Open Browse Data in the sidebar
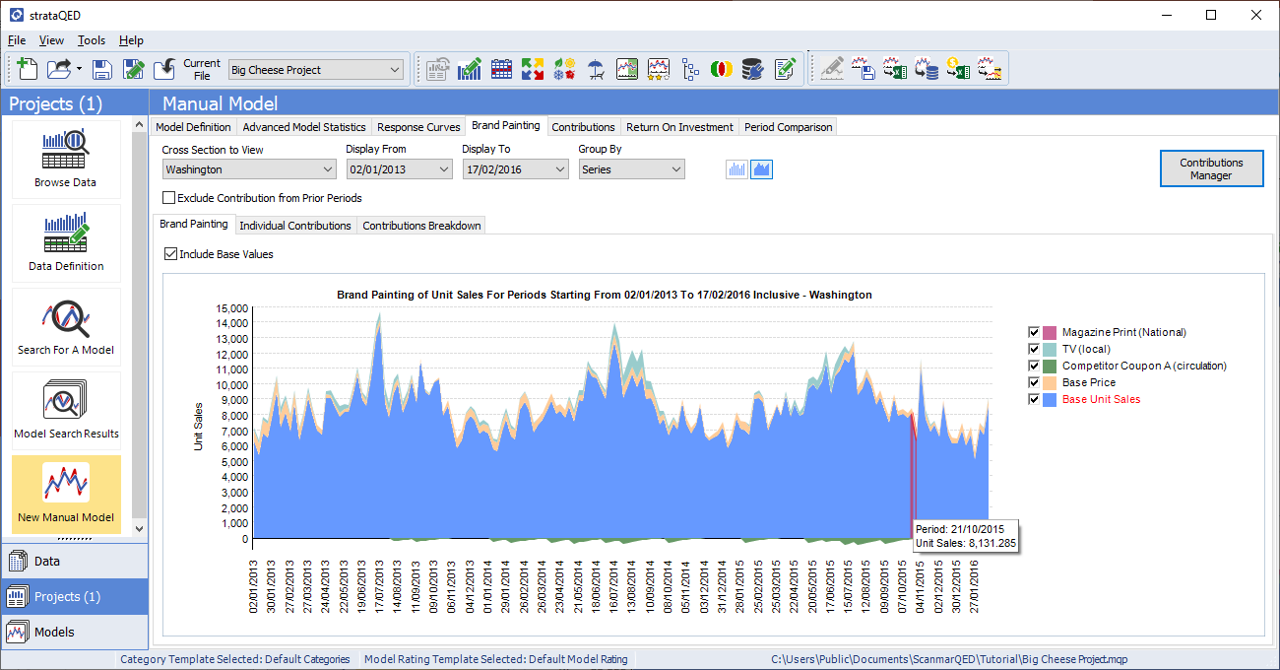This screenshot has height=670, width=1280. pos(66,158)
